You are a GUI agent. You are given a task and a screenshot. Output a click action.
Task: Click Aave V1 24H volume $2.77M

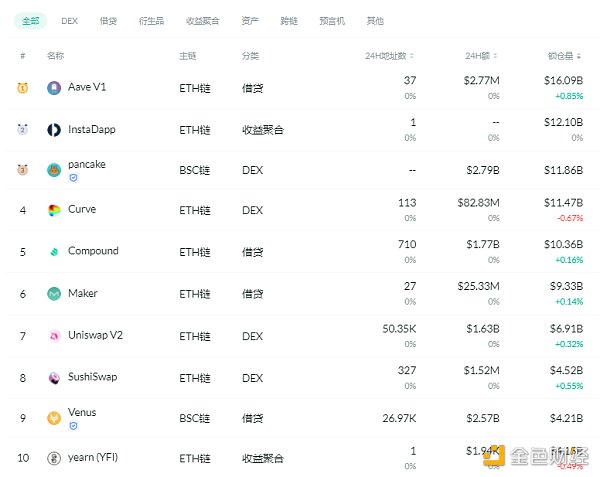(481, 80)
